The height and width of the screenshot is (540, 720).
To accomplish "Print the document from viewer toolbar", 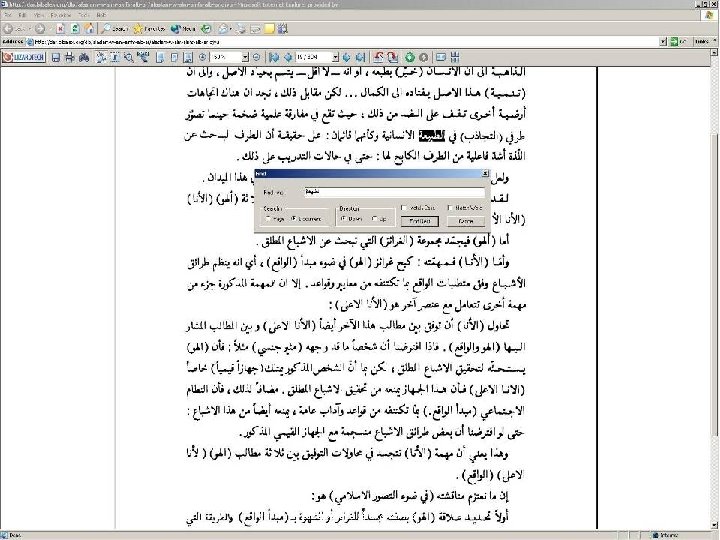I will [x=70, y=57].
